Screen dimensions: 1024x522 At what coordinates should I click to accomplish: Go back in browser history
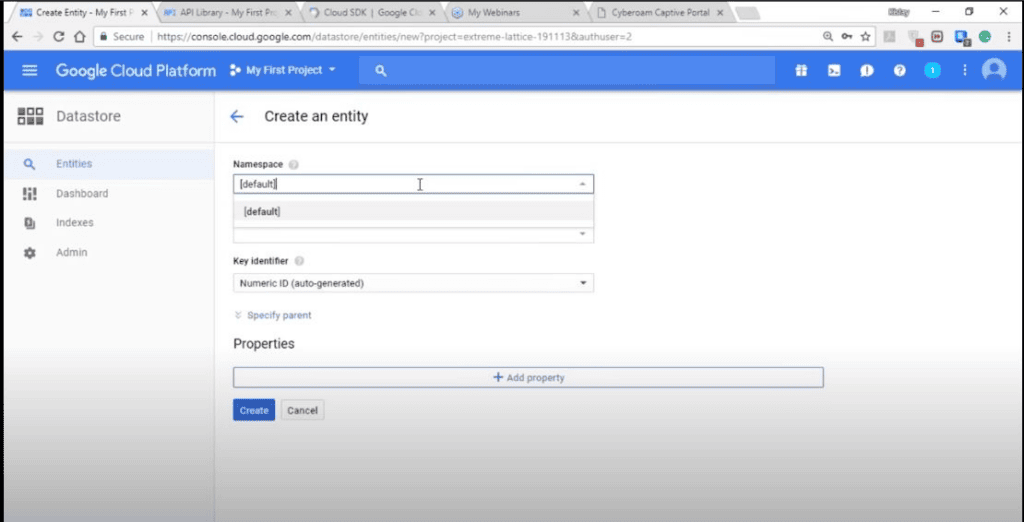[x=17, y=37]
